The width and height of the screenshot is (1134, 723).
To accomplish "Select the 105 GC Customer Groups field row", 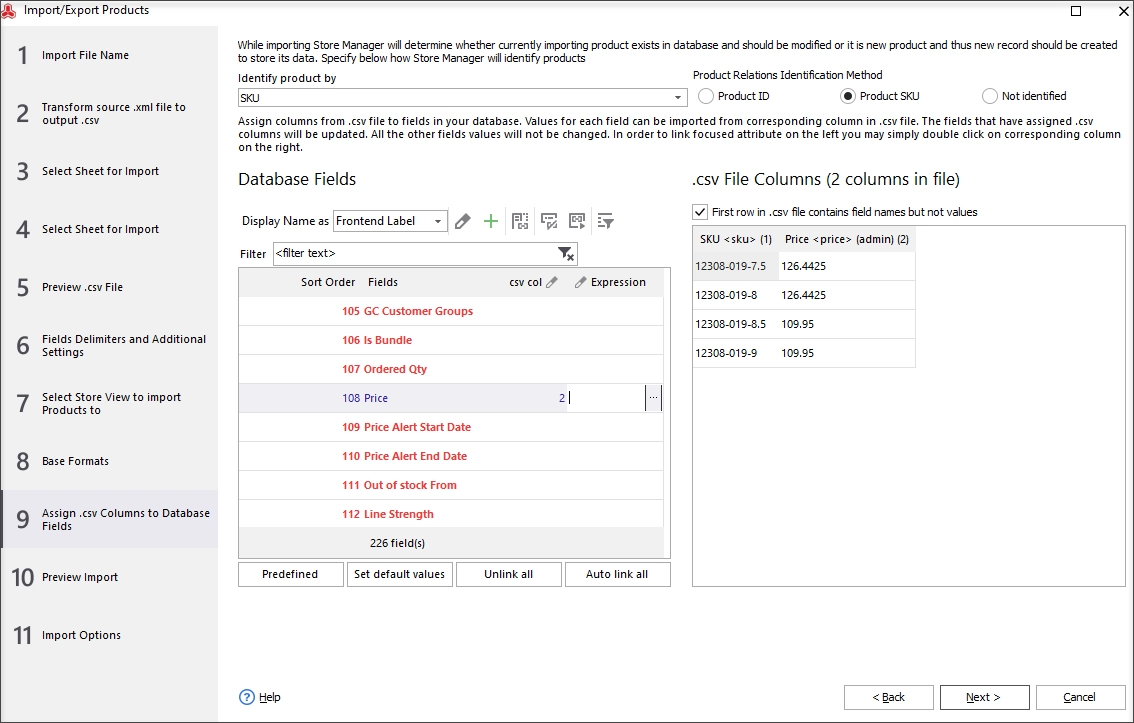I will click(451, 311).
